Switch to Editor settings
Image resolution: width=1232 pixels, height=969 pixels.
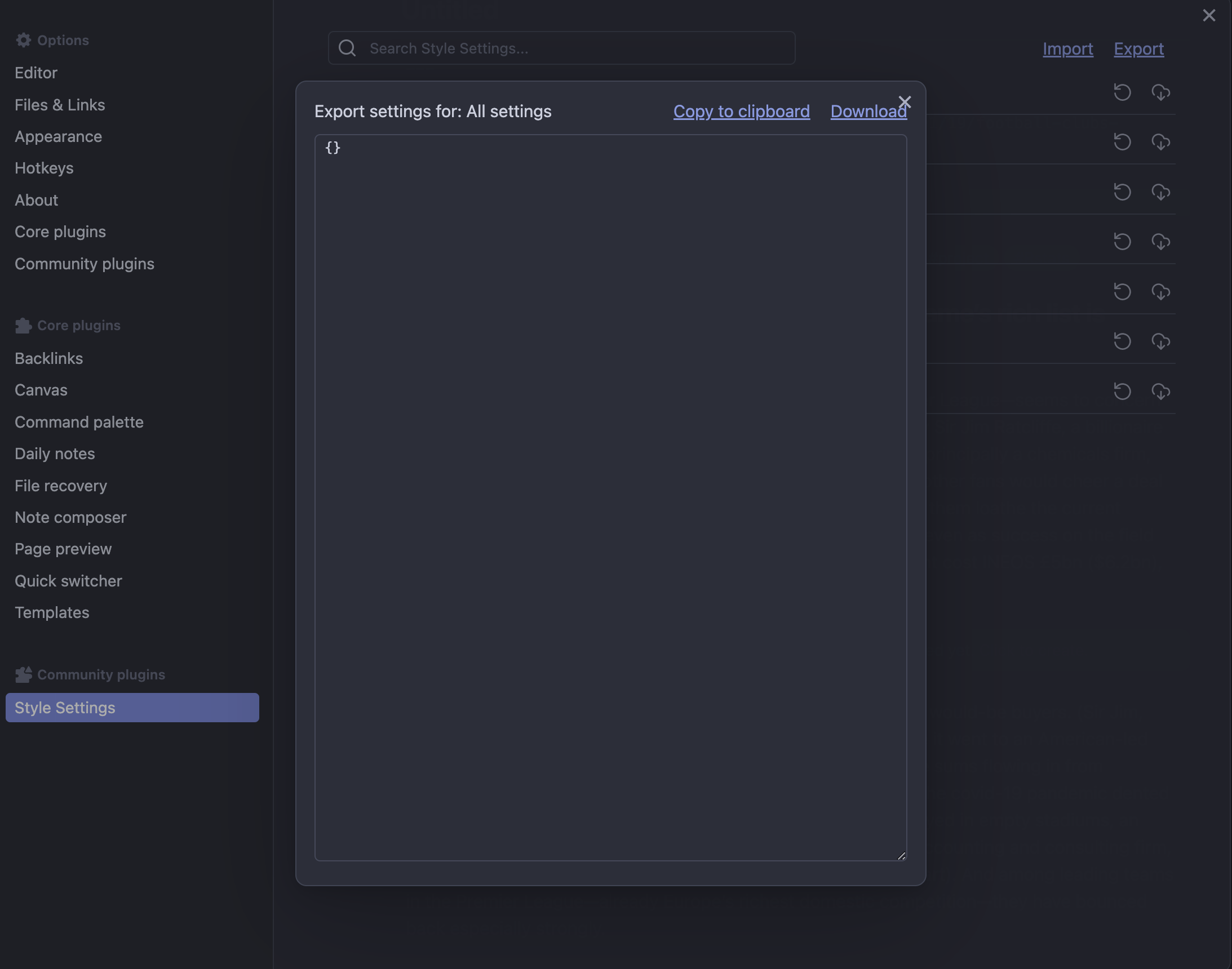click(x=36, y=73)
